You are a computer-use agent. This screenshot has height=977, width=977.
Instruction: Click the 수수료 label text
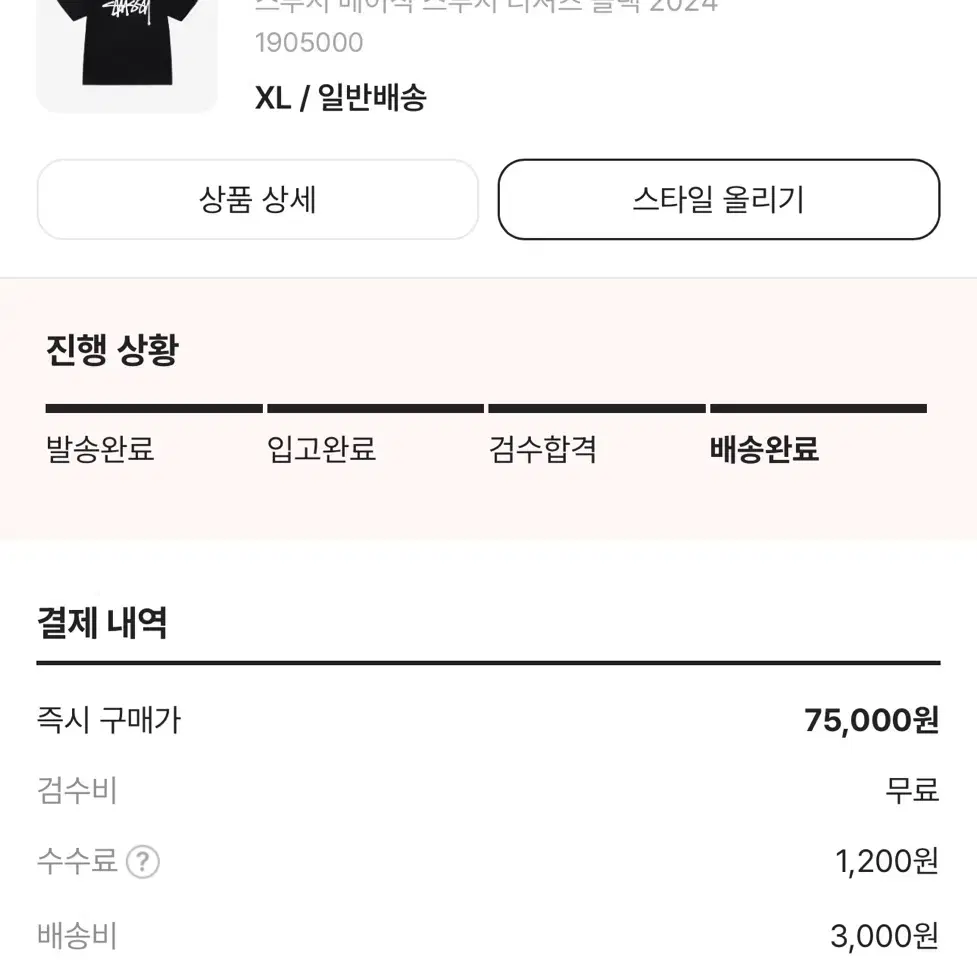click(77, 862)
